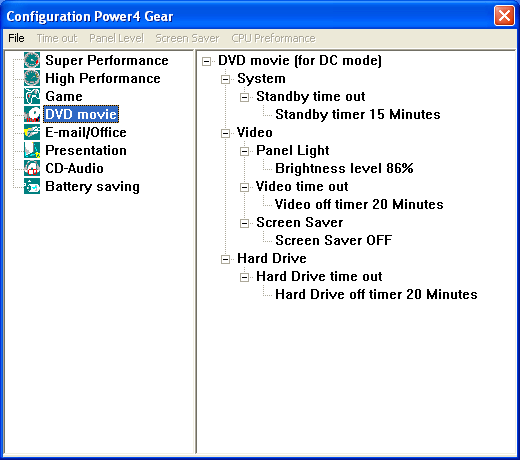Image resolution: width=521 pixels, height=460 pixels.
Task: Select the Battery saving profile label
Action: point(92,186)
